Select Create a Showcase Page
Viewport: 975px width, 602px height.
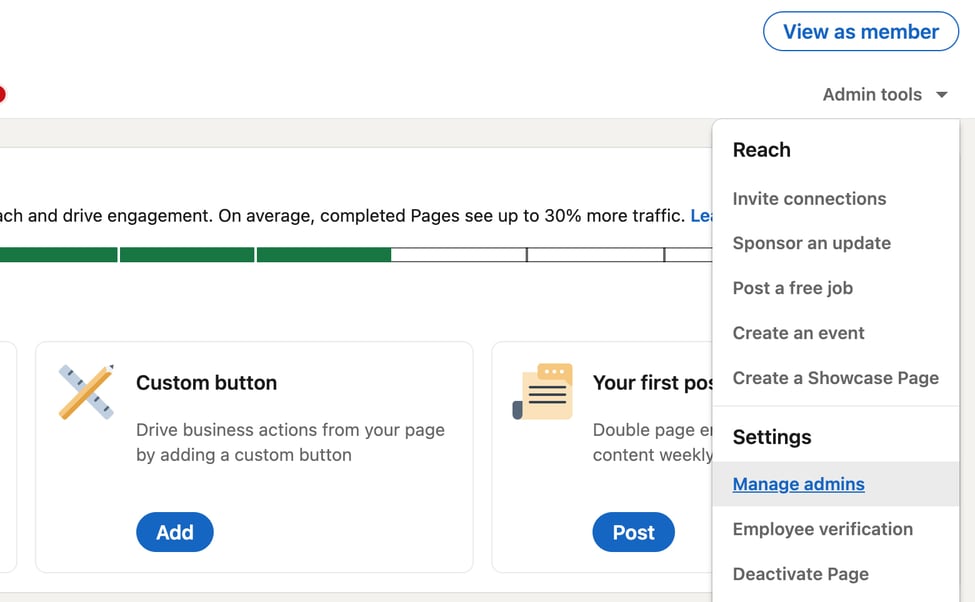[x=836, y=378]
